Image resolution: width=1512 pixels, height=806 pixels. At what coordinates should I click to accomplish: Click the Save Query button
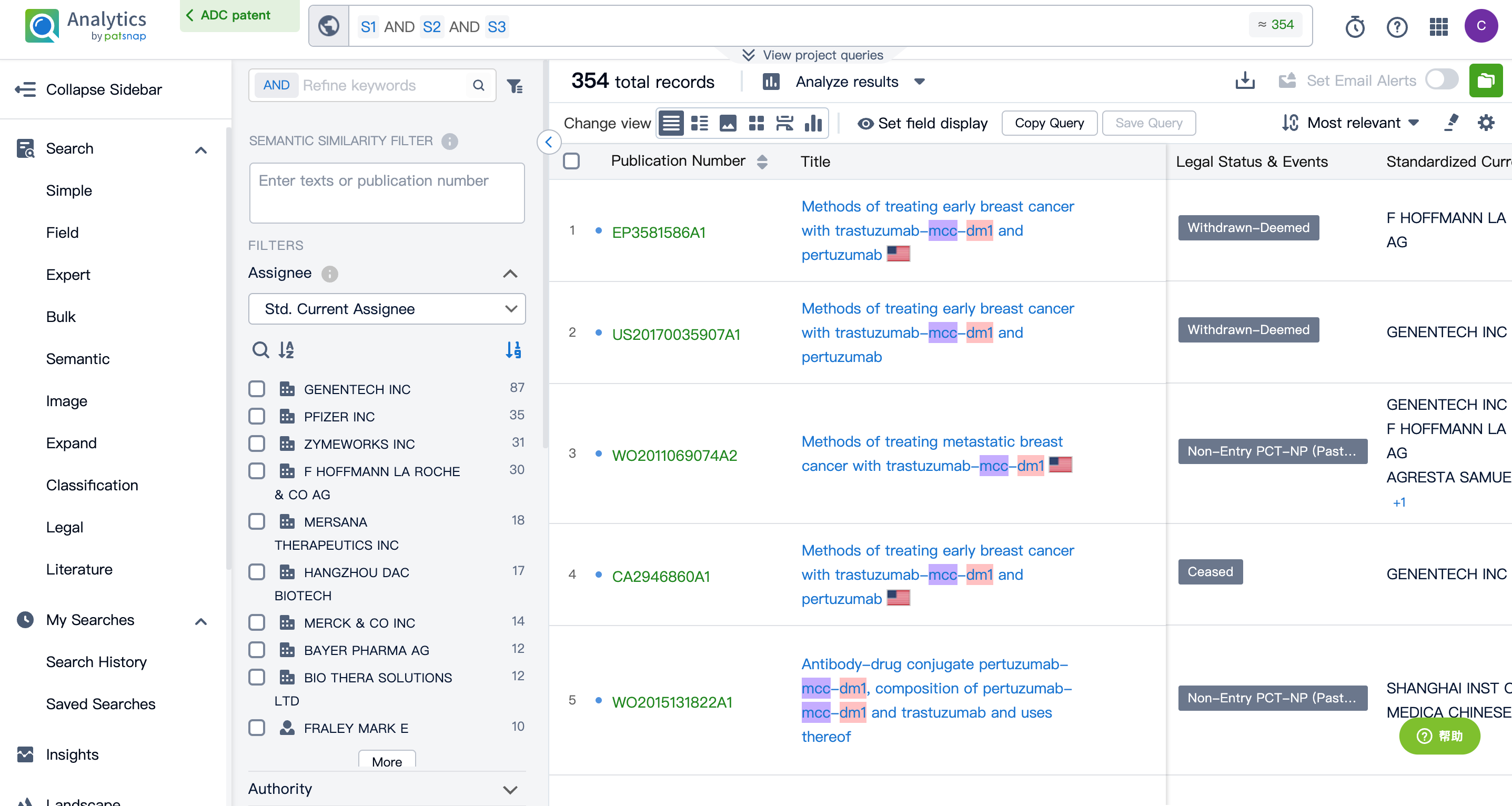click(1150, 122)
